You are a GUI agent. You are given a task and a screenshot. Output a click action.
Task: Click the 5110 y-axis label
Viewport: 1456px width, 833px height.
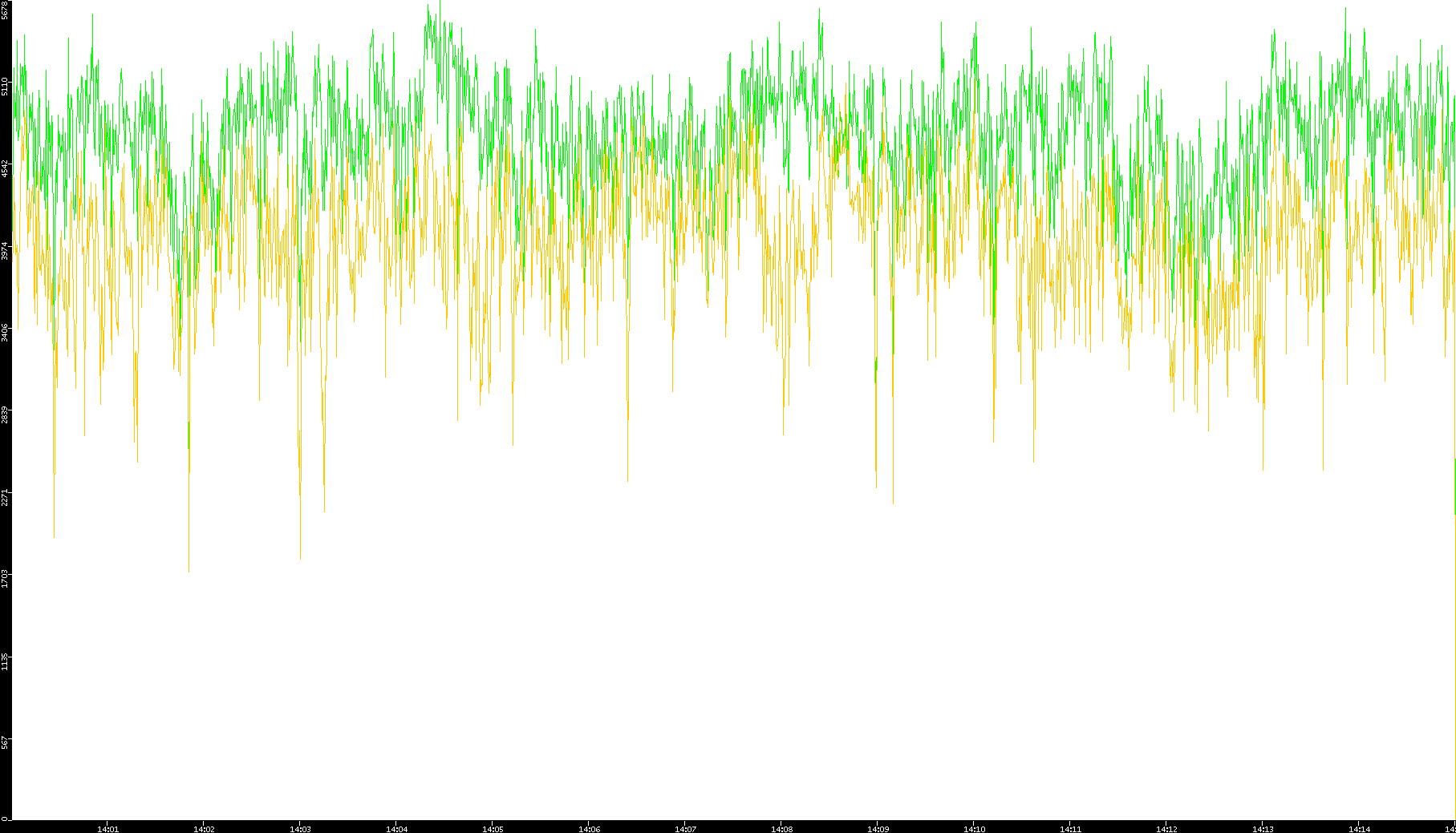(x=5, y=87)
